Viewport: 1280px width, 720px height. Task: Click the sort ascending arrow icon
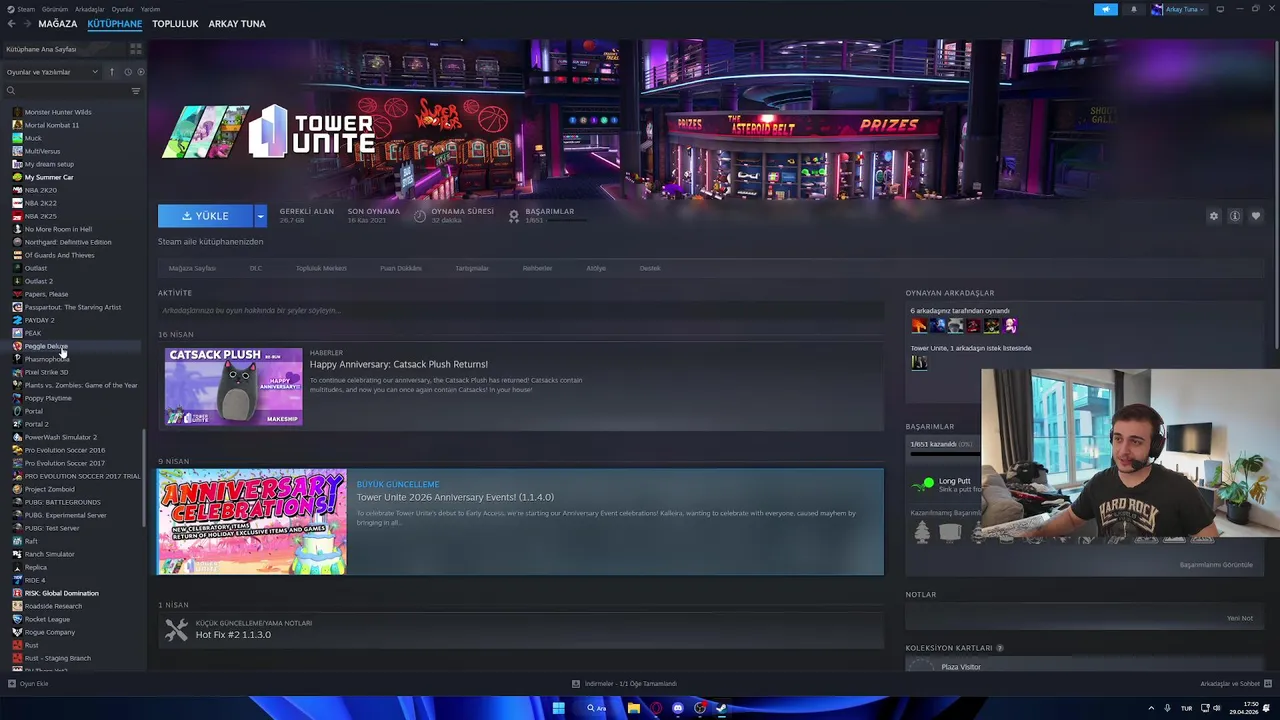(112, 72)
